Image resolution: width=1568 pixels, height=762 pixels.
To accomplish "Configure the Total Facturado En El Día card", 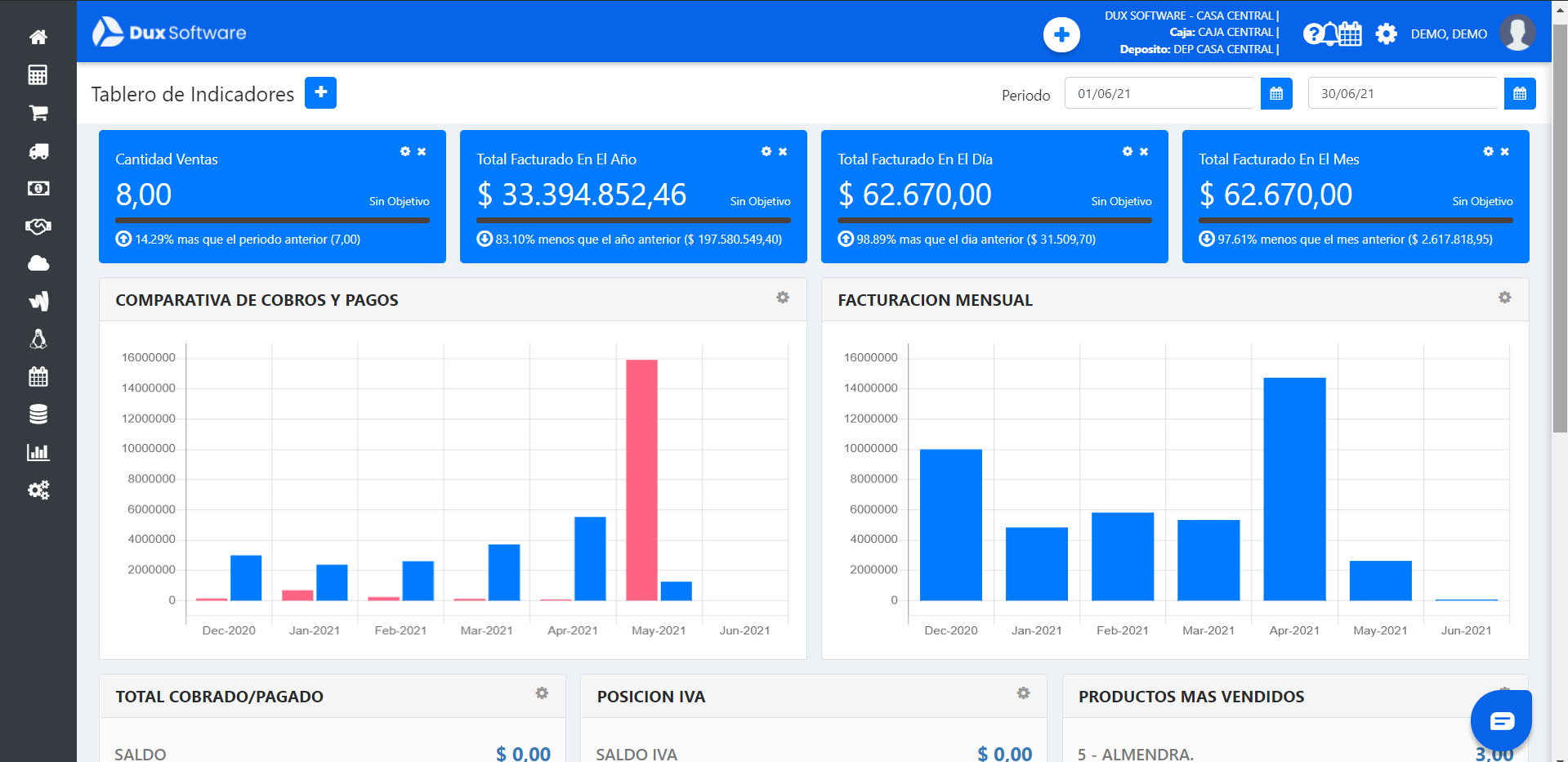I will pos(1128,151).
